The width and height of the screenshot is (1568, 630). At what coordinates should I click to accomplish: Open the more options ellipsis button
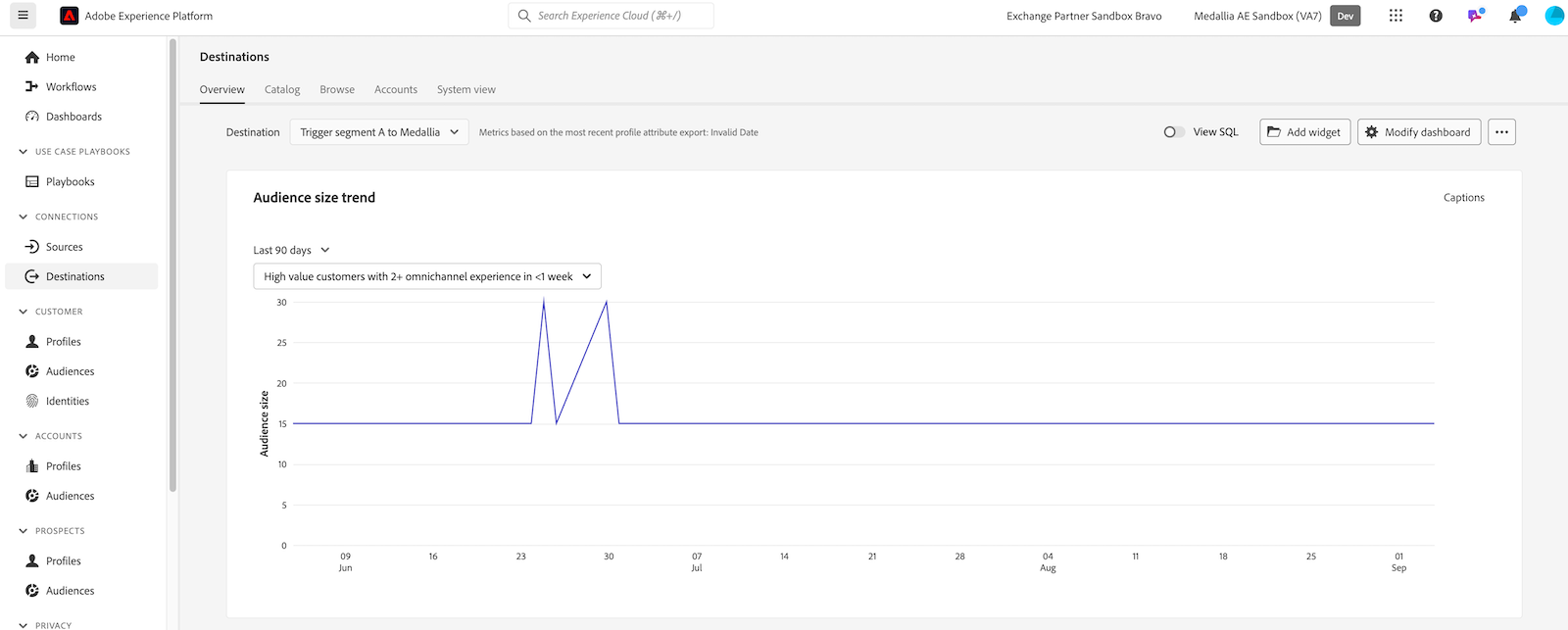click(1501, 132)
